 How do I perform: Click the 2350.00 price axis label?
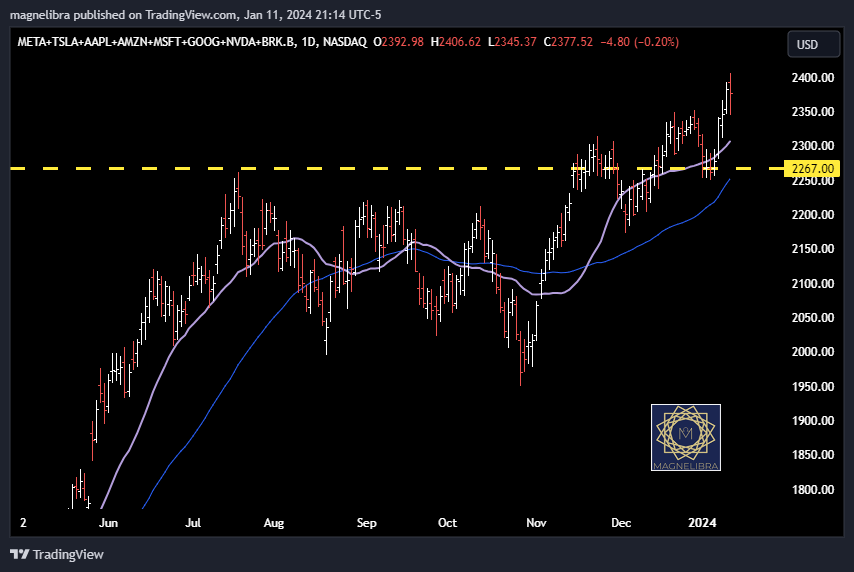[813, 112]
